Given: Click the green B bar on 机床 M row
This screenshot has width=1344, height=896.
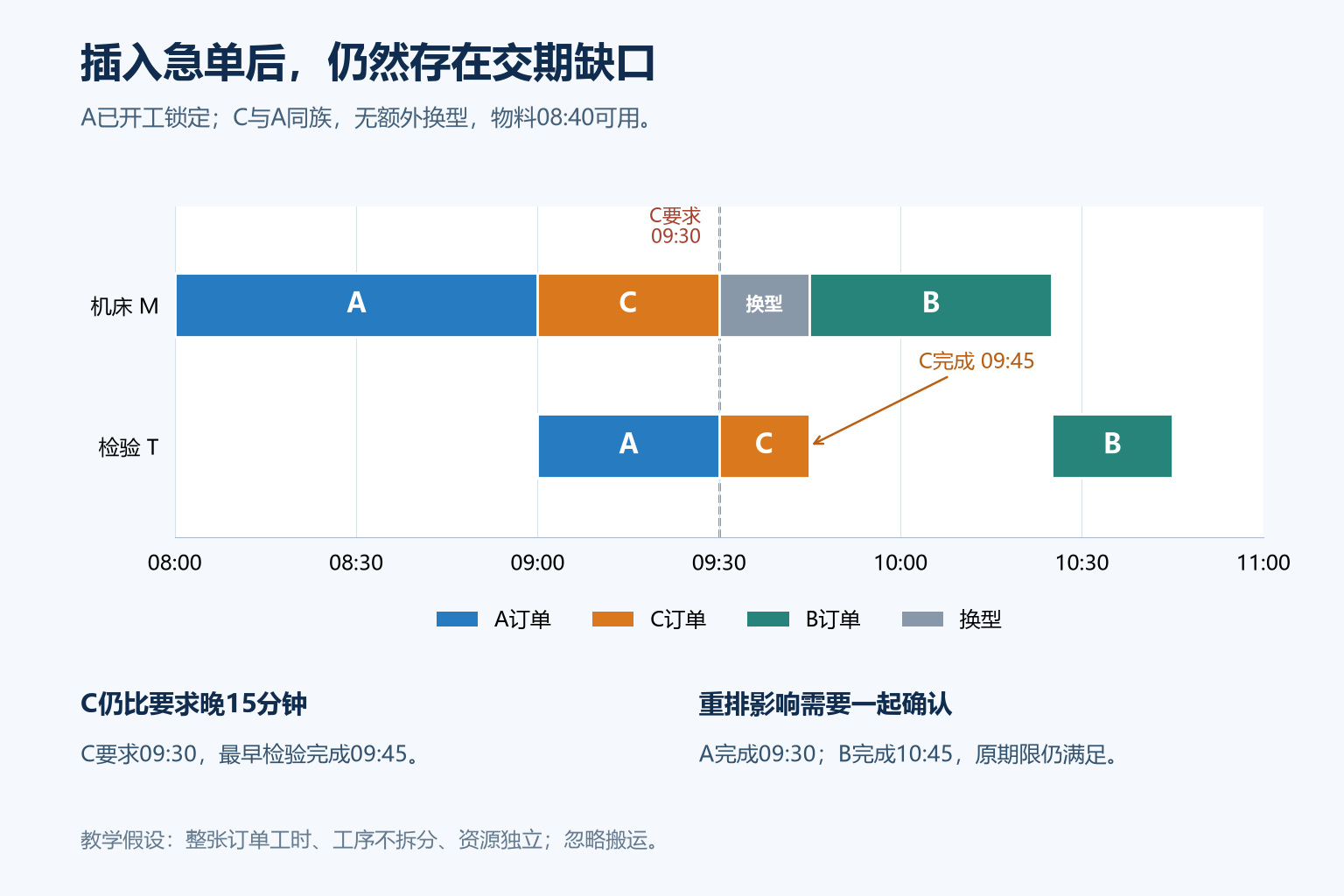Looking at the screenshot, I should (x=931, y=305).
